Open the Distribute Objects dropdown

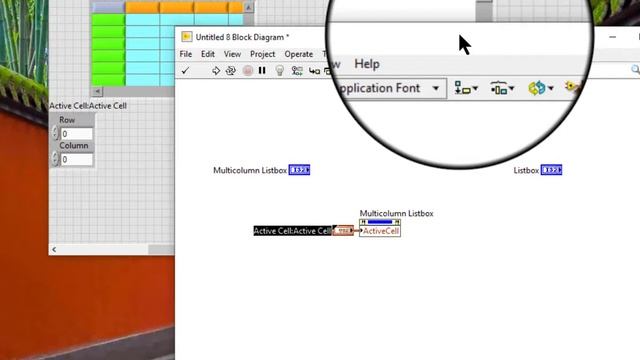[x=502, y=88]
